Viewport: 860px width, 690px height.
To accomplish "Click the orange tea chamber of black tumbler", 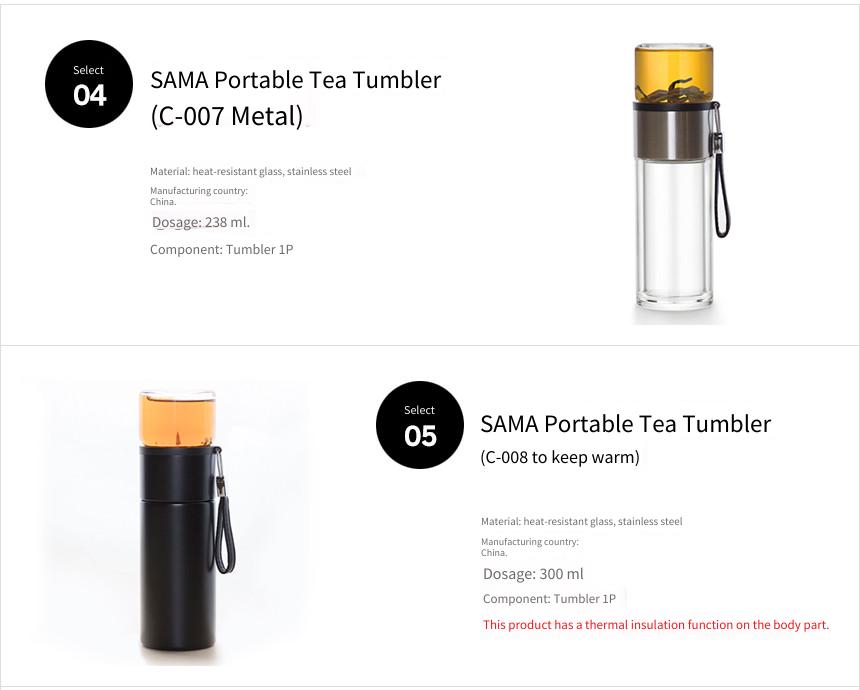I will (177, 418).
